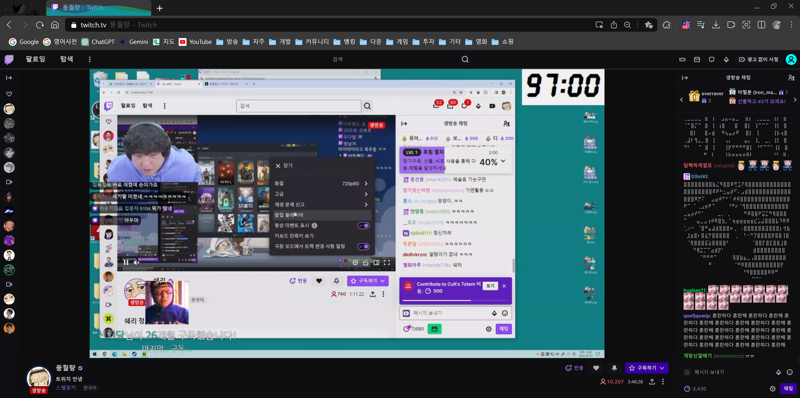The height and width of the screenshot is (398, 800).
Task: Open chat settings gear icon
Action: point(772,389)
